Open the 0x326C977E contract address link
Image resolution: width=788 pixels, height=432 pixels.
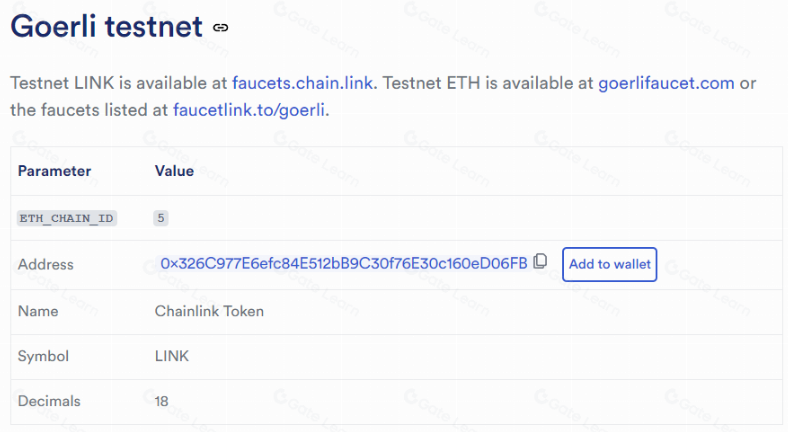click(x=343, y=263)
